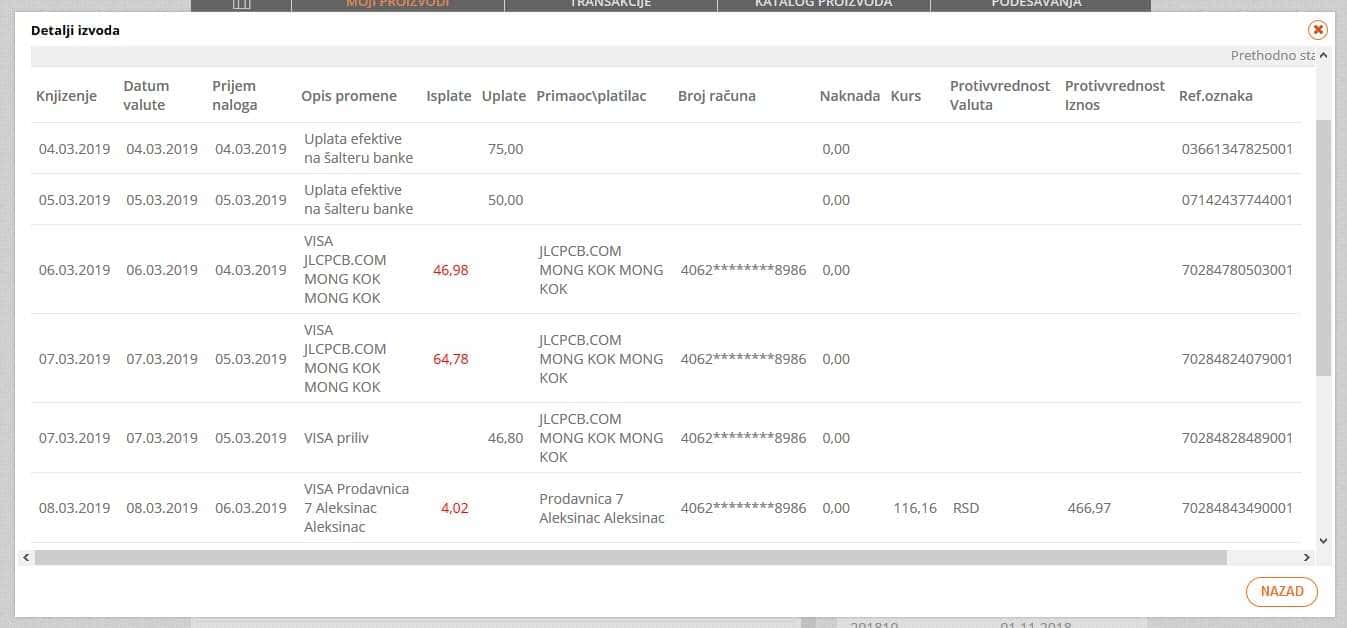Select counter-value amount 466,97
The width and height of the screenshot is (1347, 628).
(x=1090, y=508)
